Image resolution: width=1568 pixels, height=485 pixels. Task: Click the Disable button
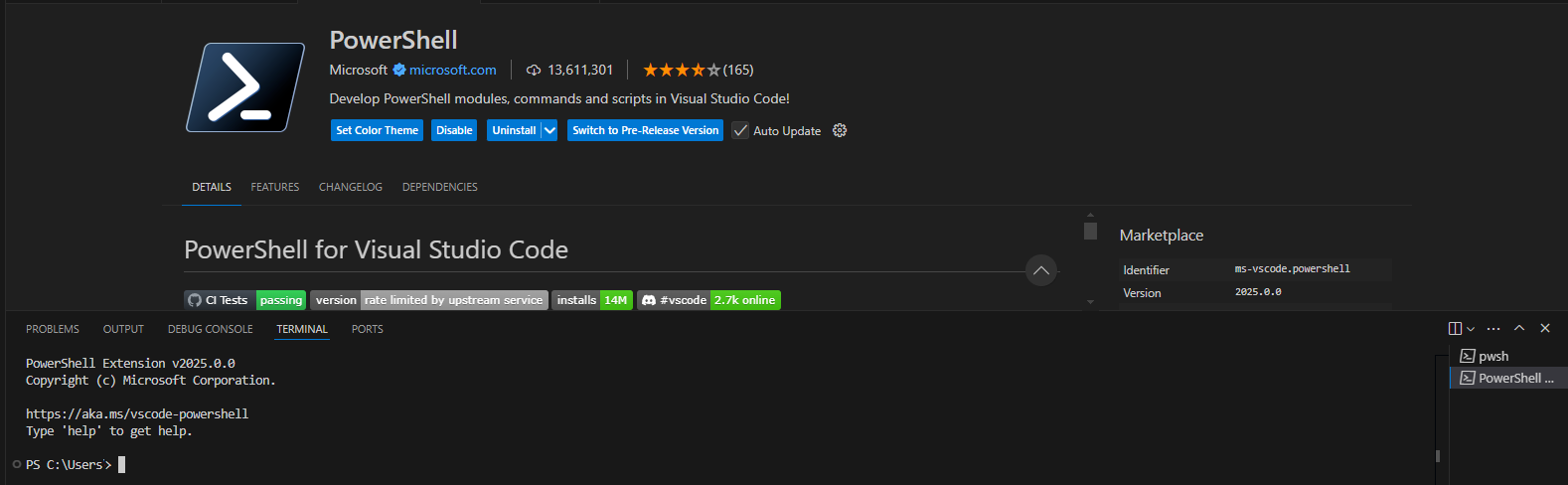(454, 130)
